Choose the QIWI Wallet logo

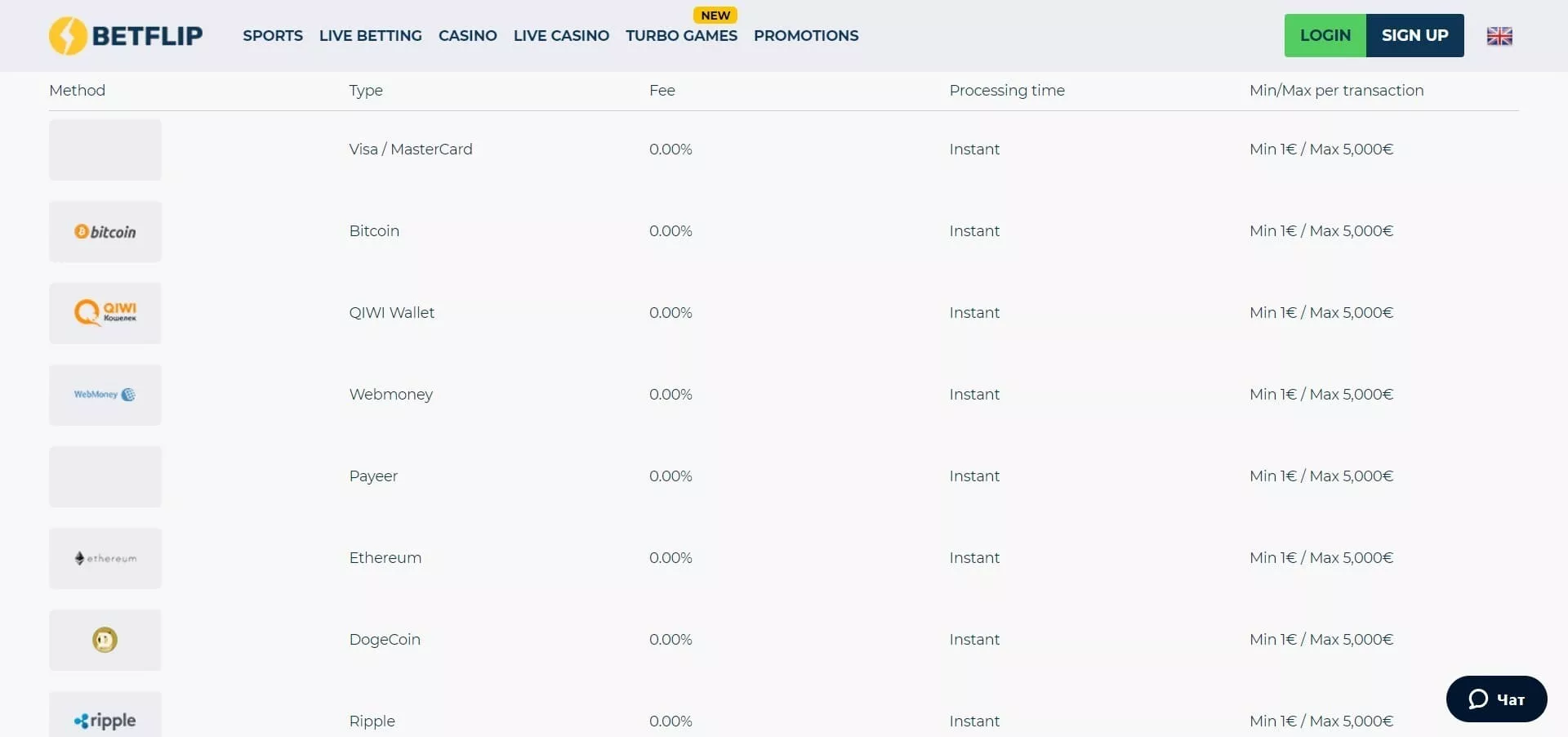point(105,313)
